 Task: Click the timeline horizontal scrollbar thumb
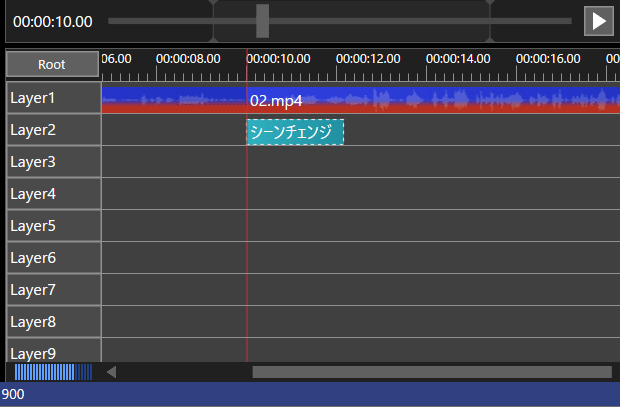point(430,372)
